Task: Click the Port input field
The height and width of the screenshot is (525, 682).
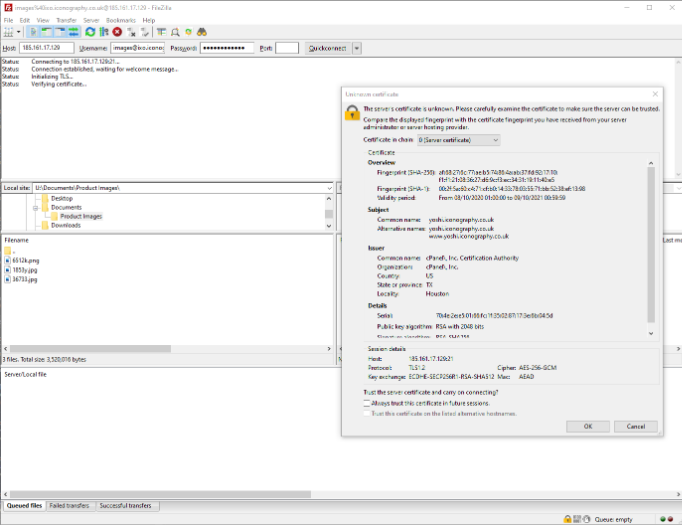Action: 287,48
